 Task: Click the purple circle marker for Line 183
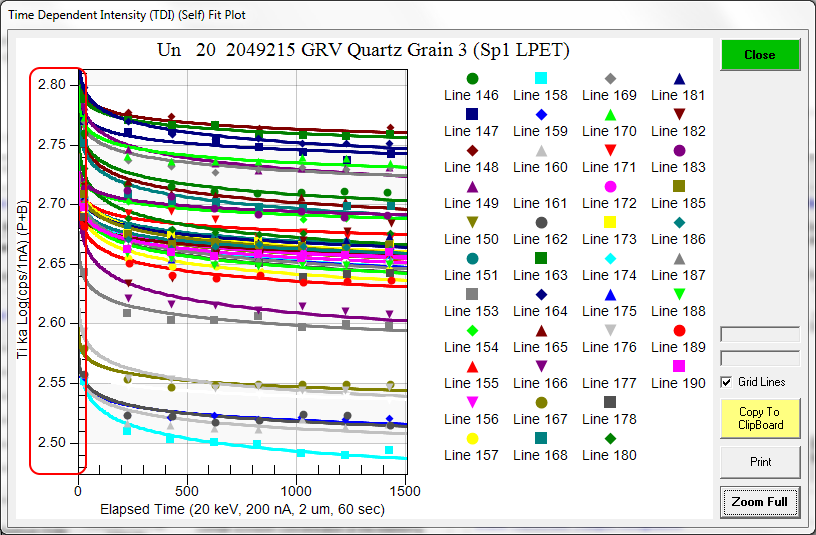679,150
